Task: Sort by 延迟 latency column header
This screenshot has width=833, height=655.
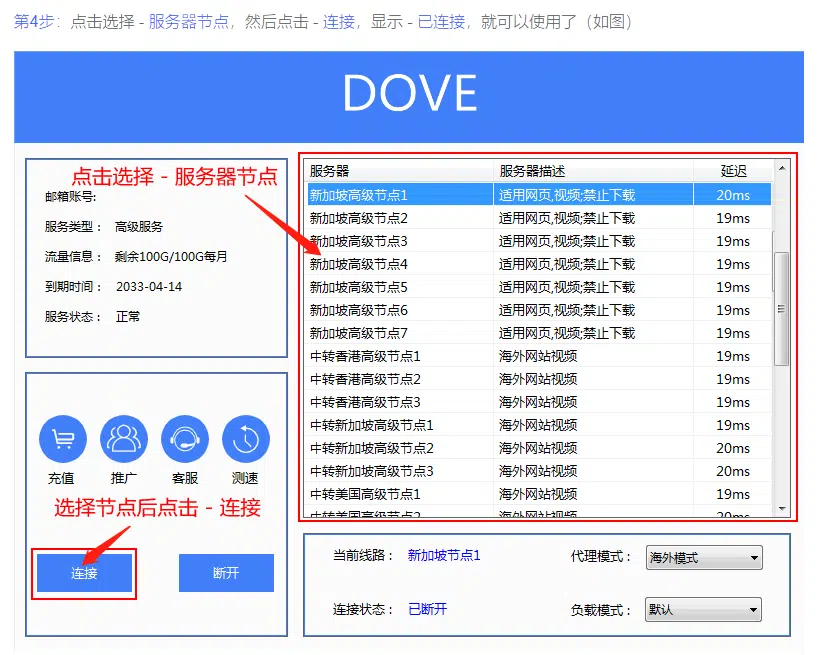Action: (733, 171)
